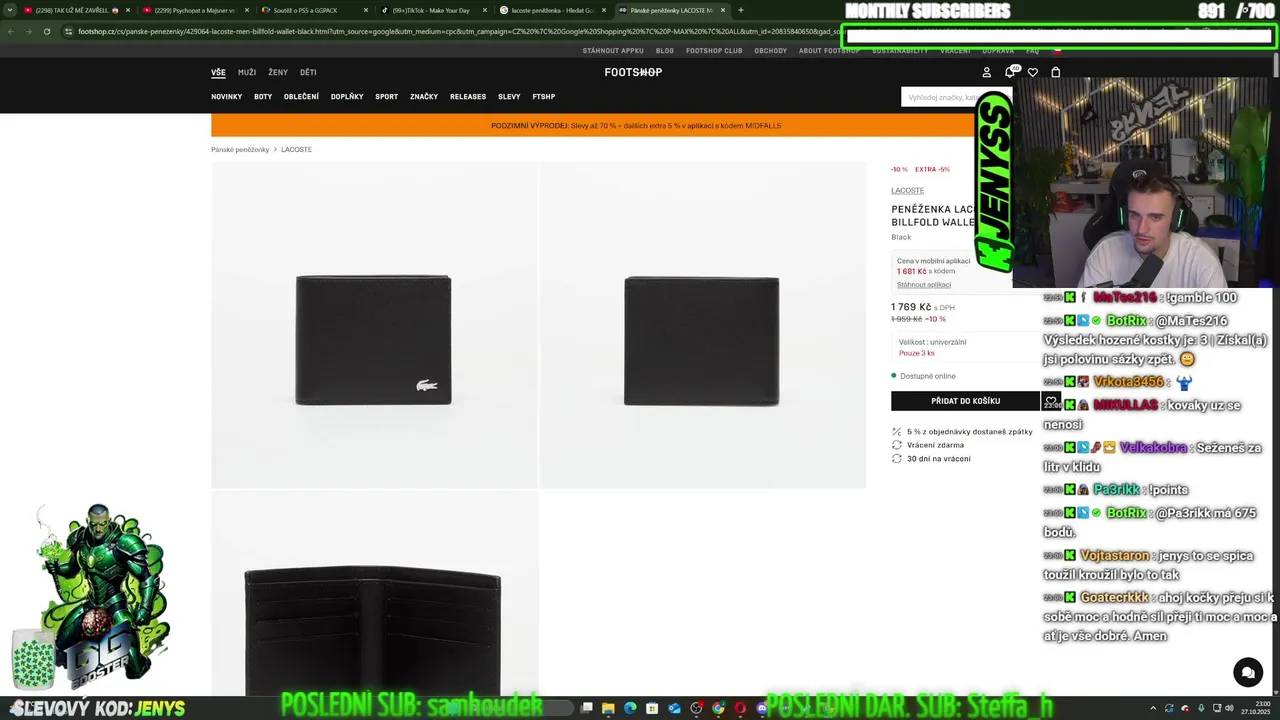Open LACOSTE breadcrumb link
Viewport: 1280px width, 720px height.
pyautogui.click(x=296, y=150)
